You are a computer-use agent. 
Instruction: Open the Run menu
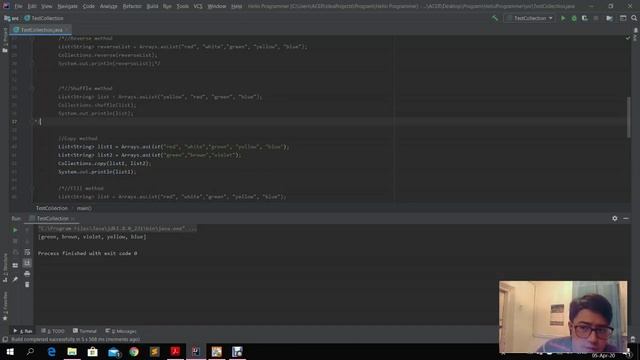click(167, 6)
